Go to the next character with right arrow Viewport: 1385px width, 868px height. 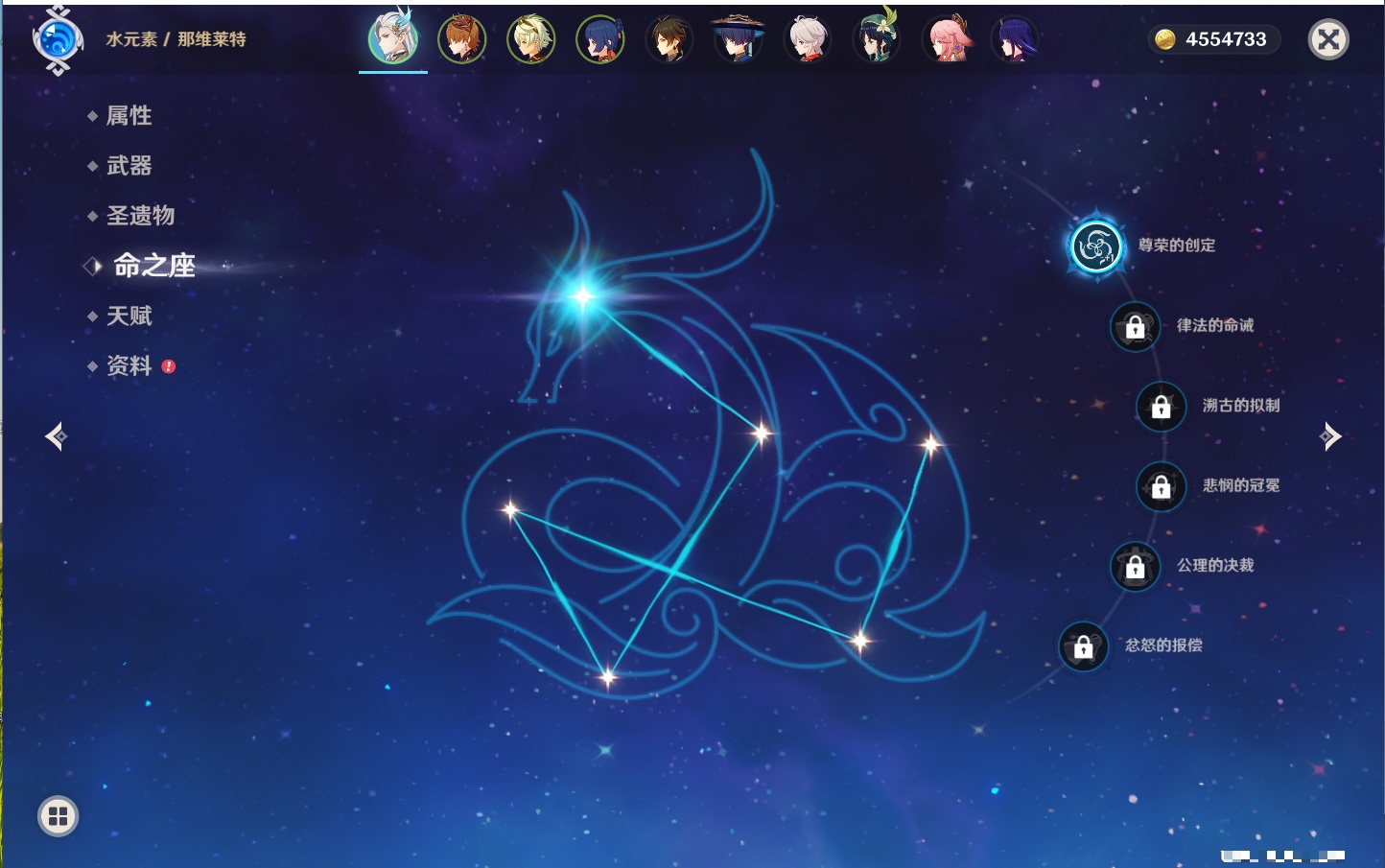pyautogui.click(x=1330, y=436)
